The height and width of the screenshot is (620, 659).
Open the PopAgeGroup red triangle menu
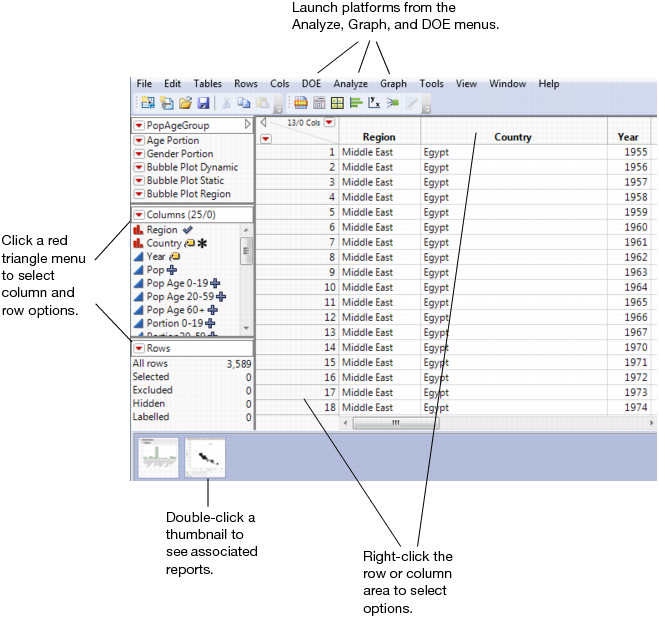[139, 125]
